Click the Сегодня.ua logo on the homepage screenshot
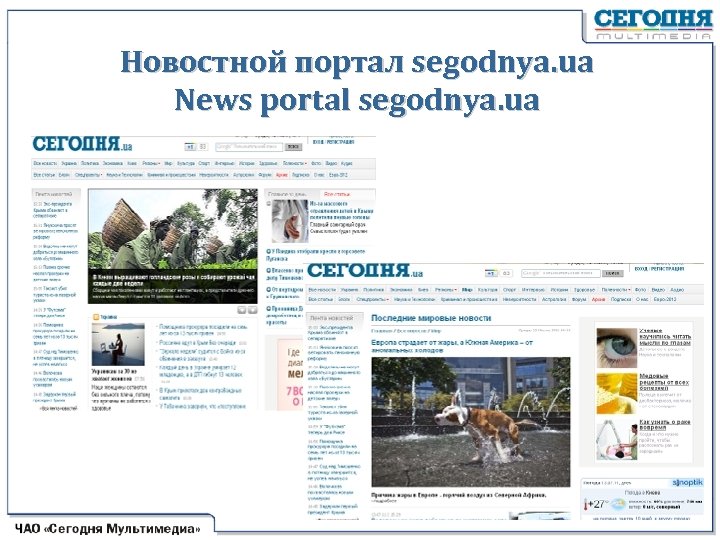 82,144
